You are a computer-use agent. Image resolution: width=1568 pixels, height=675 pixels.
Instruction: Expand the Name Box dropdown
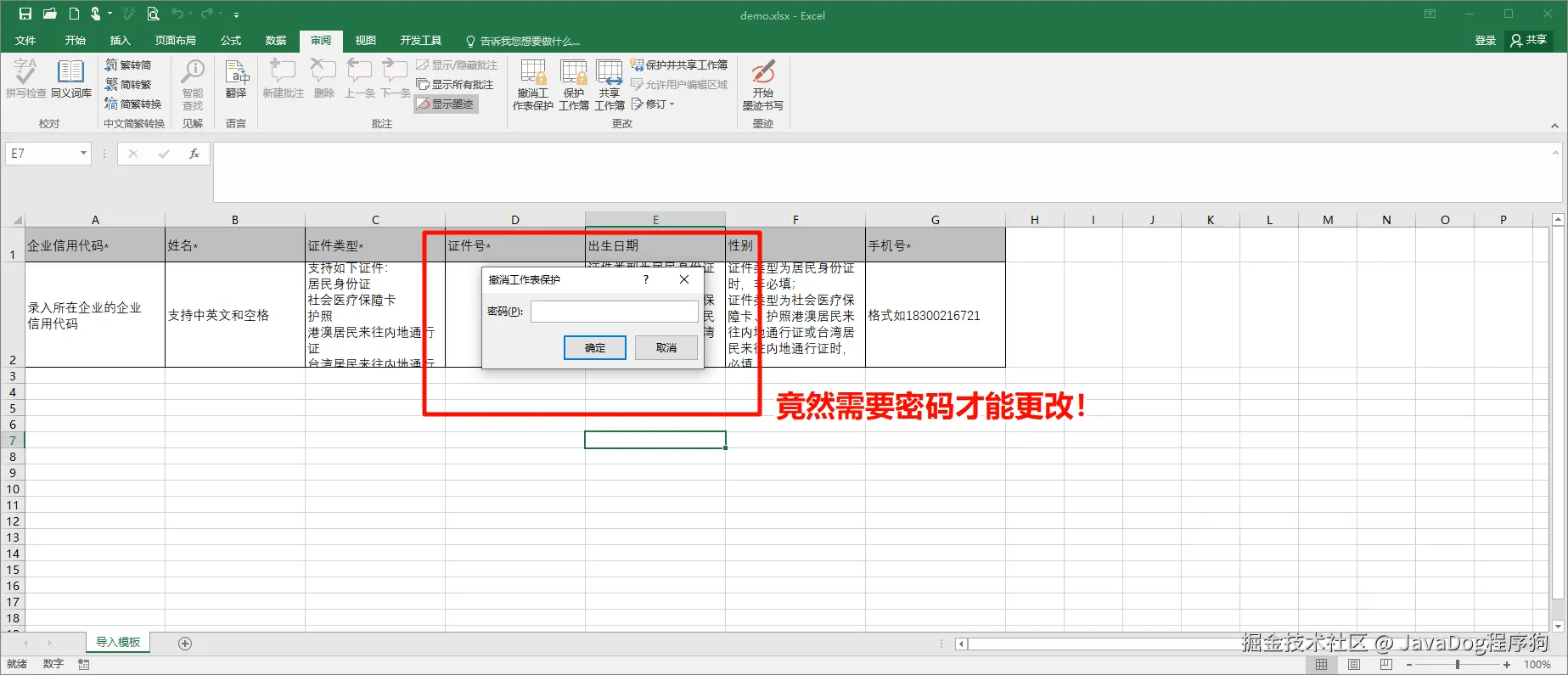pyautogui.click(x=83, y=154)
